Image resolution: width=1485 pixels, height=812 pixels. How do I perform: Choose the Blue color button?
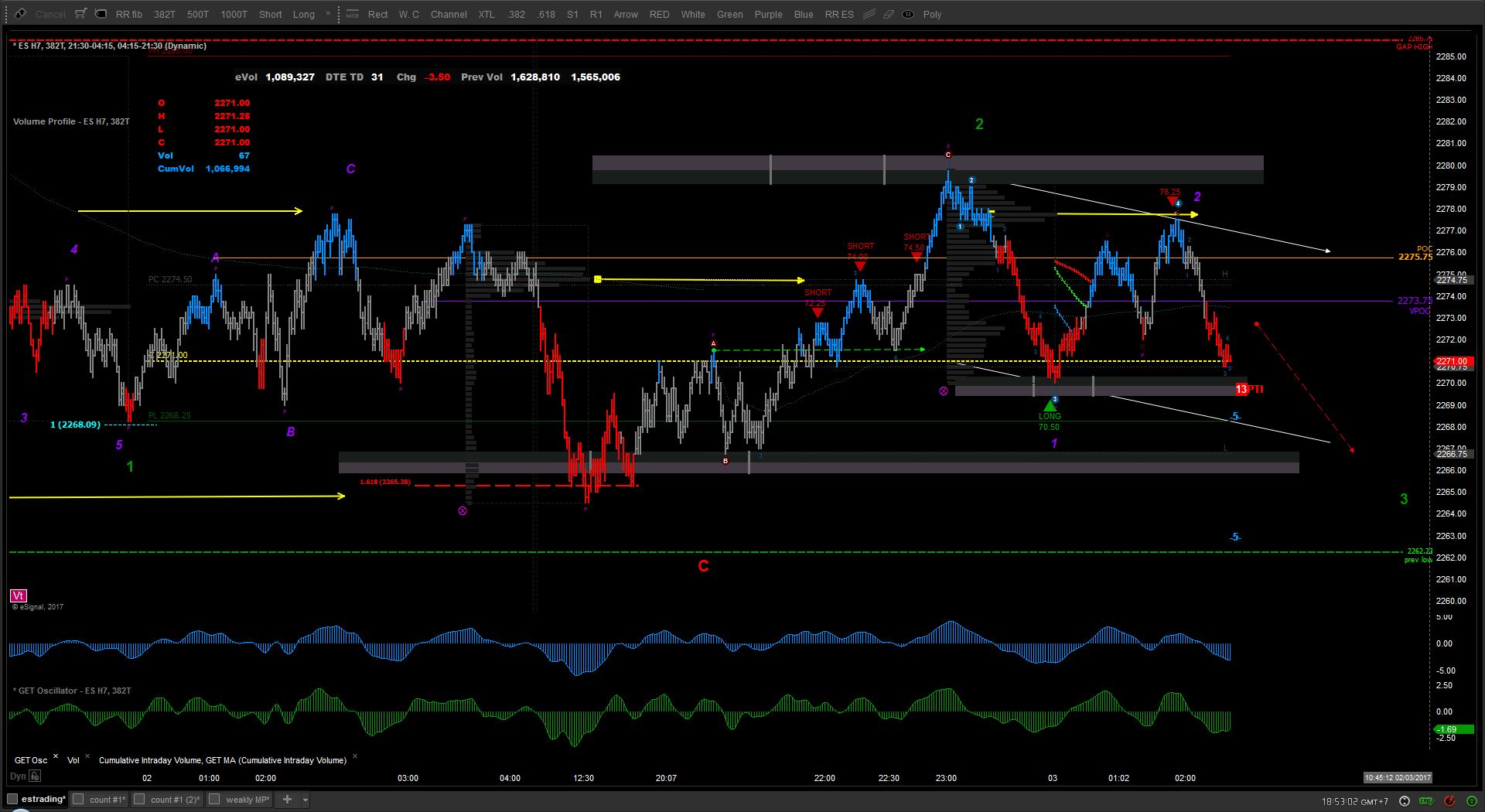click(804, 15)
